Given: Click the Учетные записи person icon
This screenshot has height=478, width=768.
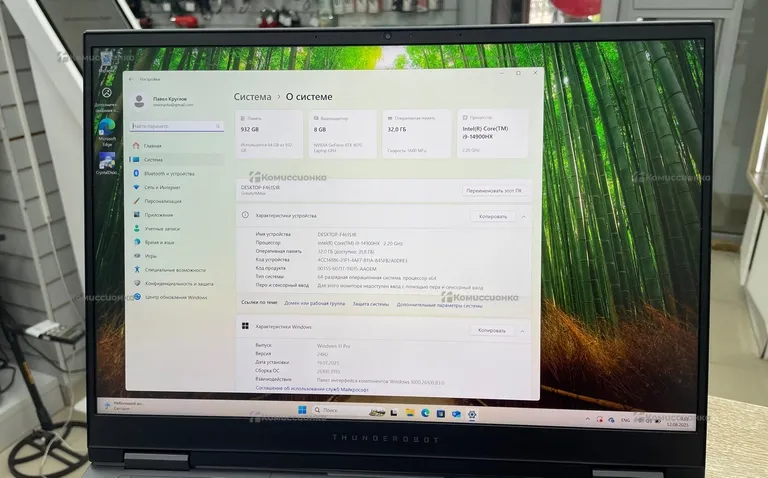Looking at the screenshot, I should (x=137, y=228).
